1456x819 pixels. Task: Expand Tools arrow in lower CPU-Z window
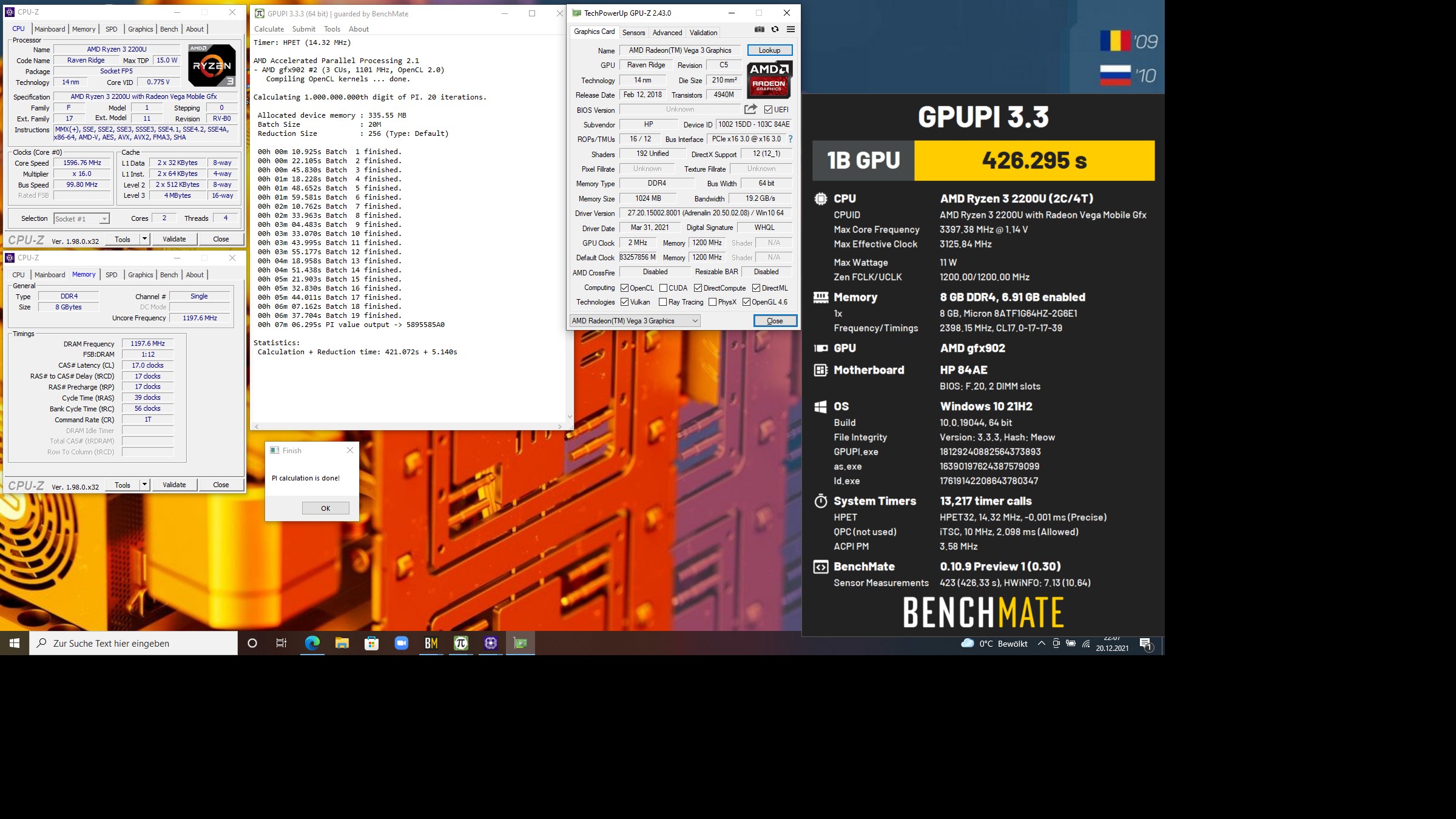click(x=144, y=485)
